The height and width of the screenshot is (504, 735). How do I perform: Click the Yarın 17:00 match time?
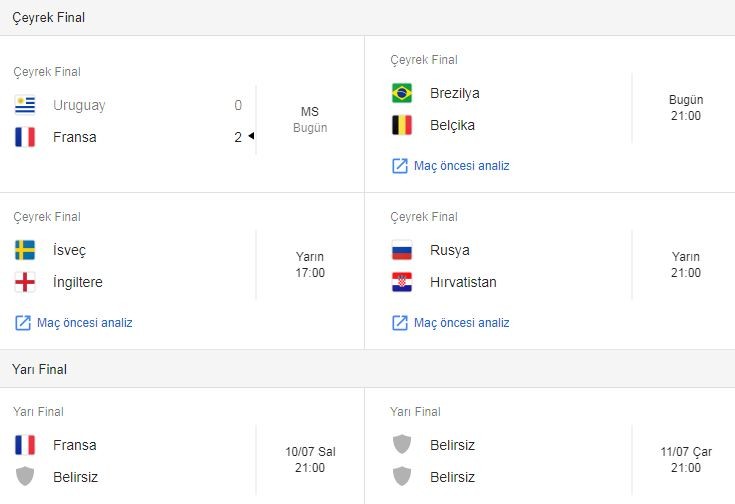click(x=310, y=265)
